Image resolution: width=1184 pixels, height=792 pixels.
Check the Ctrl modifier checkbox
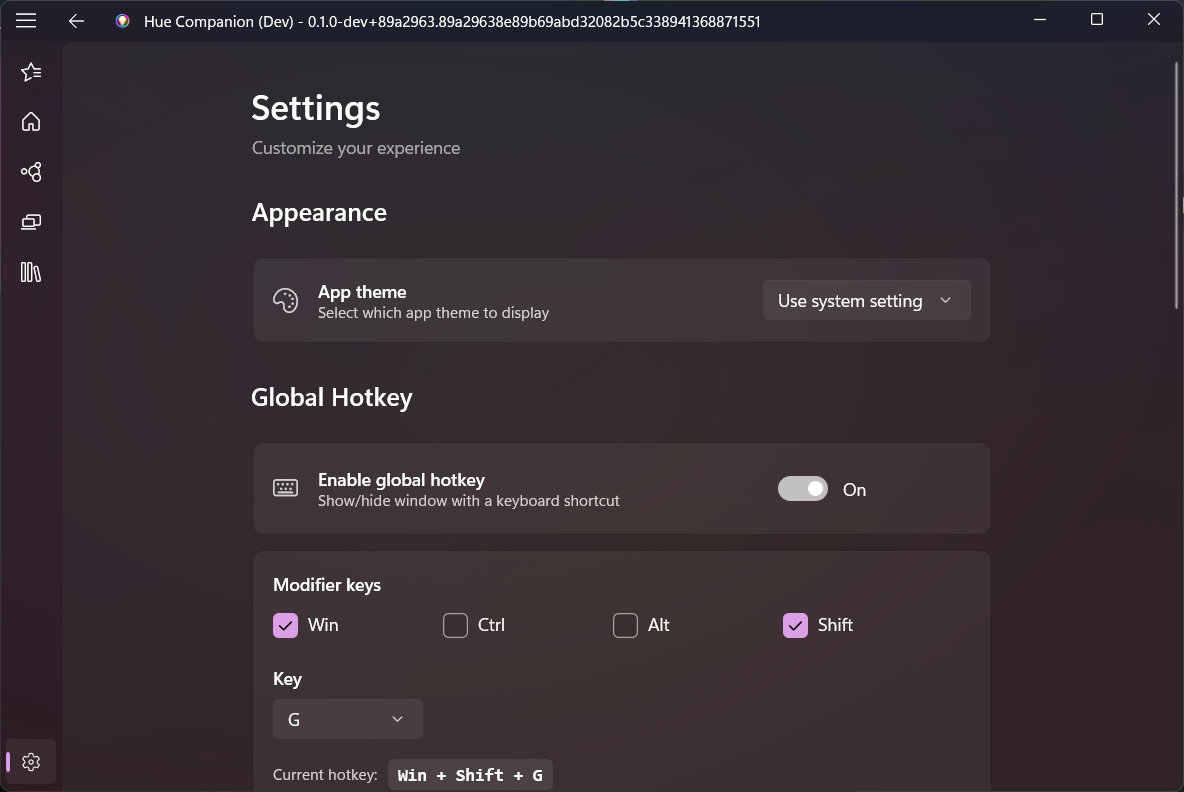[x=455, y=625]
